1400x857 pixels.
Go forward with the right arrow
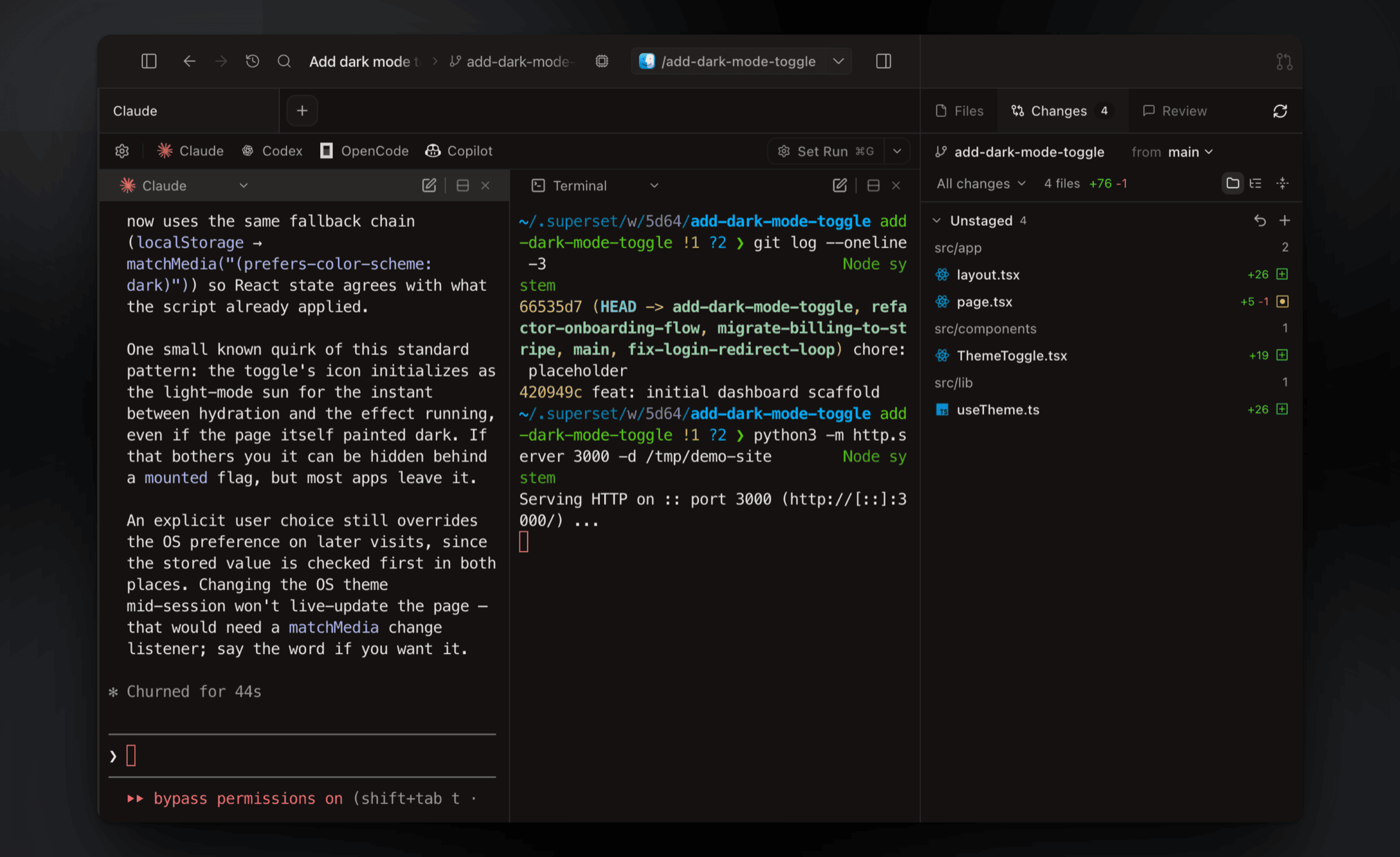tap(221, 61)
